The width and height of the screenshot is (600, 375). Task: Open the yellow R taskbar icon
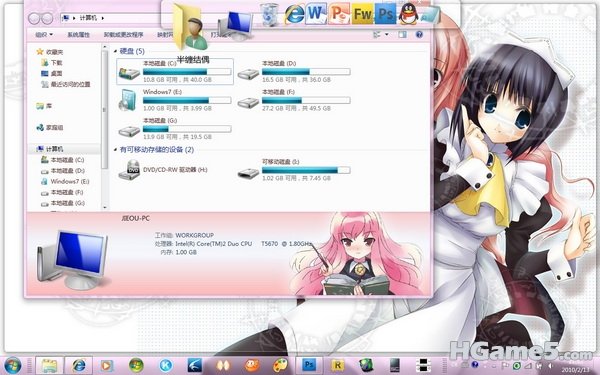(338, 365)
